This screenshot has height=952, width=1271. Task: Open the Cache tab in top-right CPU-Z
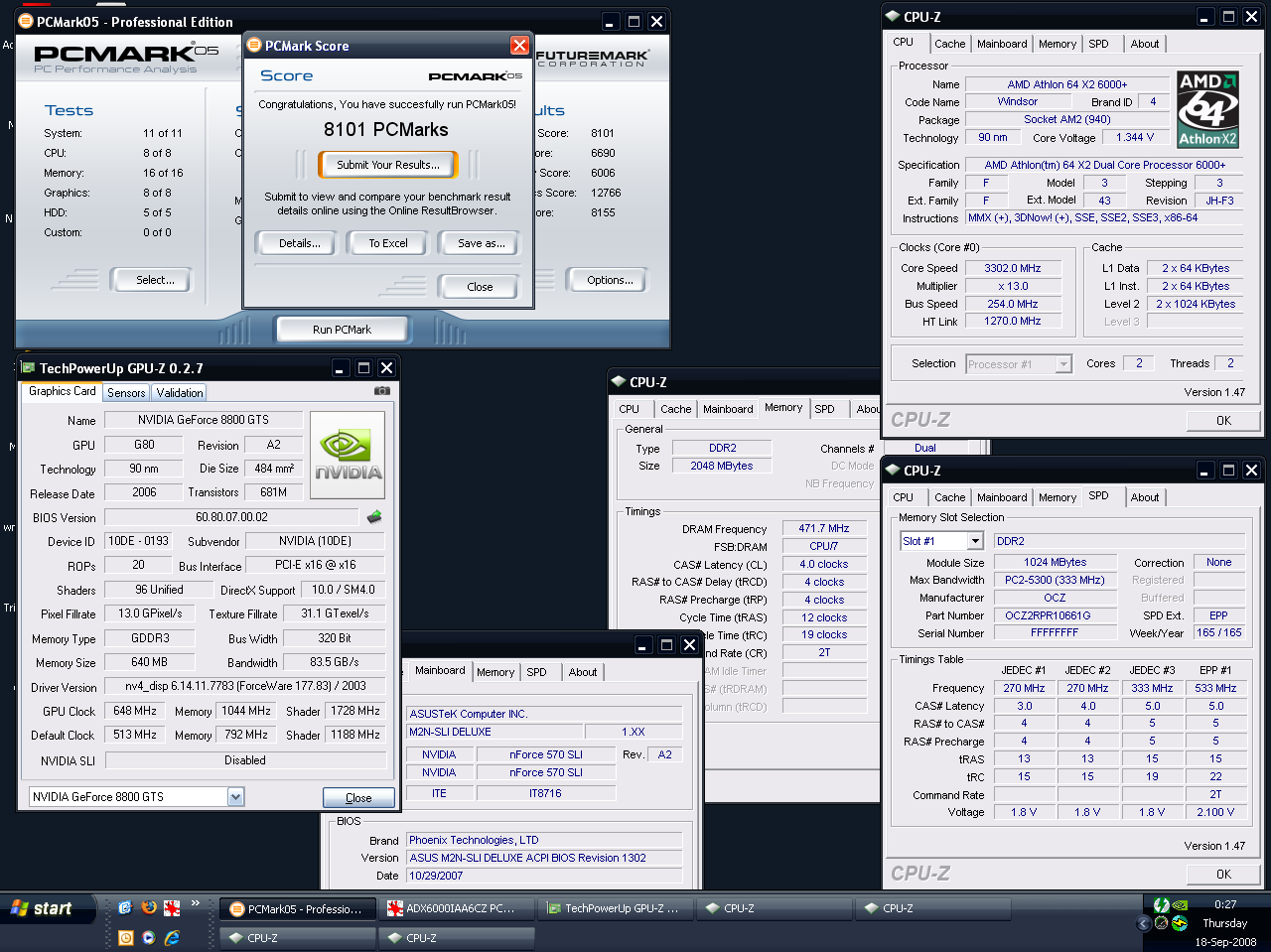tap(949, 44)
